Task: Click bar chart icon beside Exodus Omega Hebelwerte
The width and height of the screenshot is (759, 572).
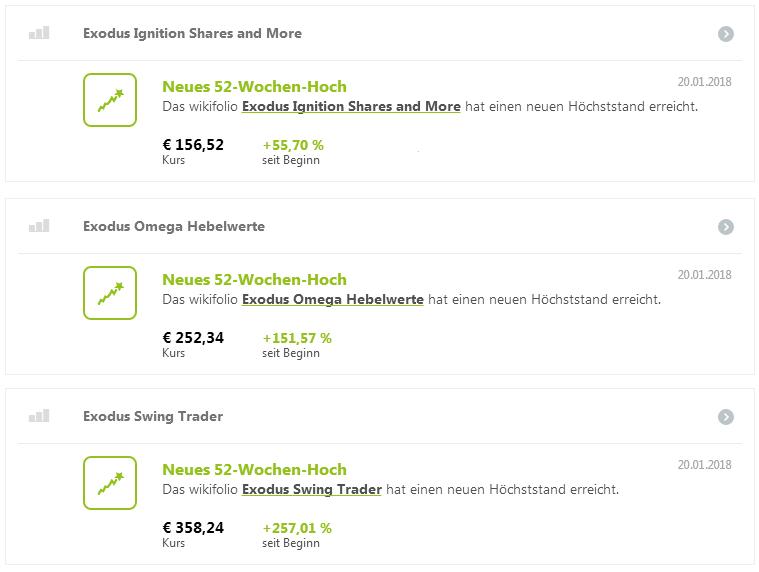Action: pos(39,226)
